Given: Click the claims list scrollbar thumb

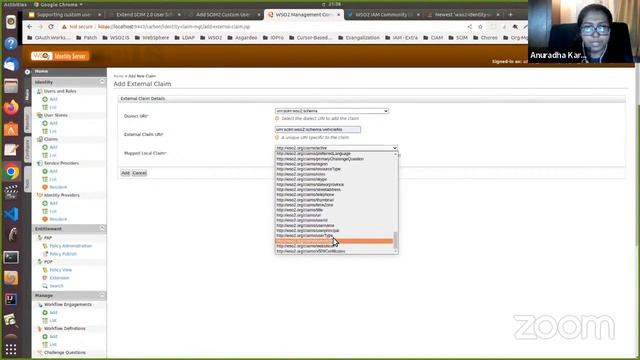Looking at the screenshot, I should click(x=395, y=240).
